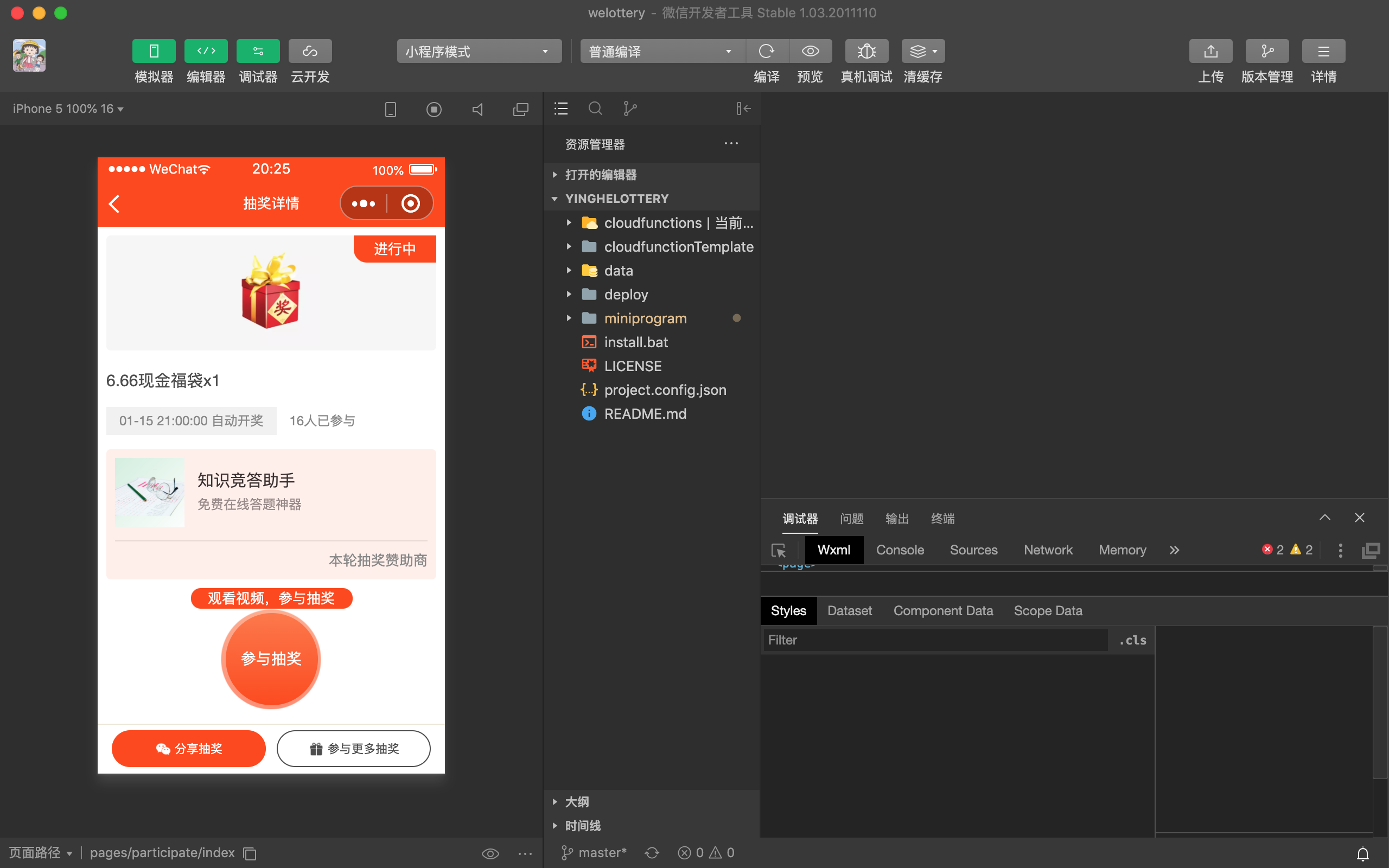Image resolution: width=1389 pixels, height=868 pixels.
Task: Click the search icon in explorer panel
Action: (x=595, y=108)
